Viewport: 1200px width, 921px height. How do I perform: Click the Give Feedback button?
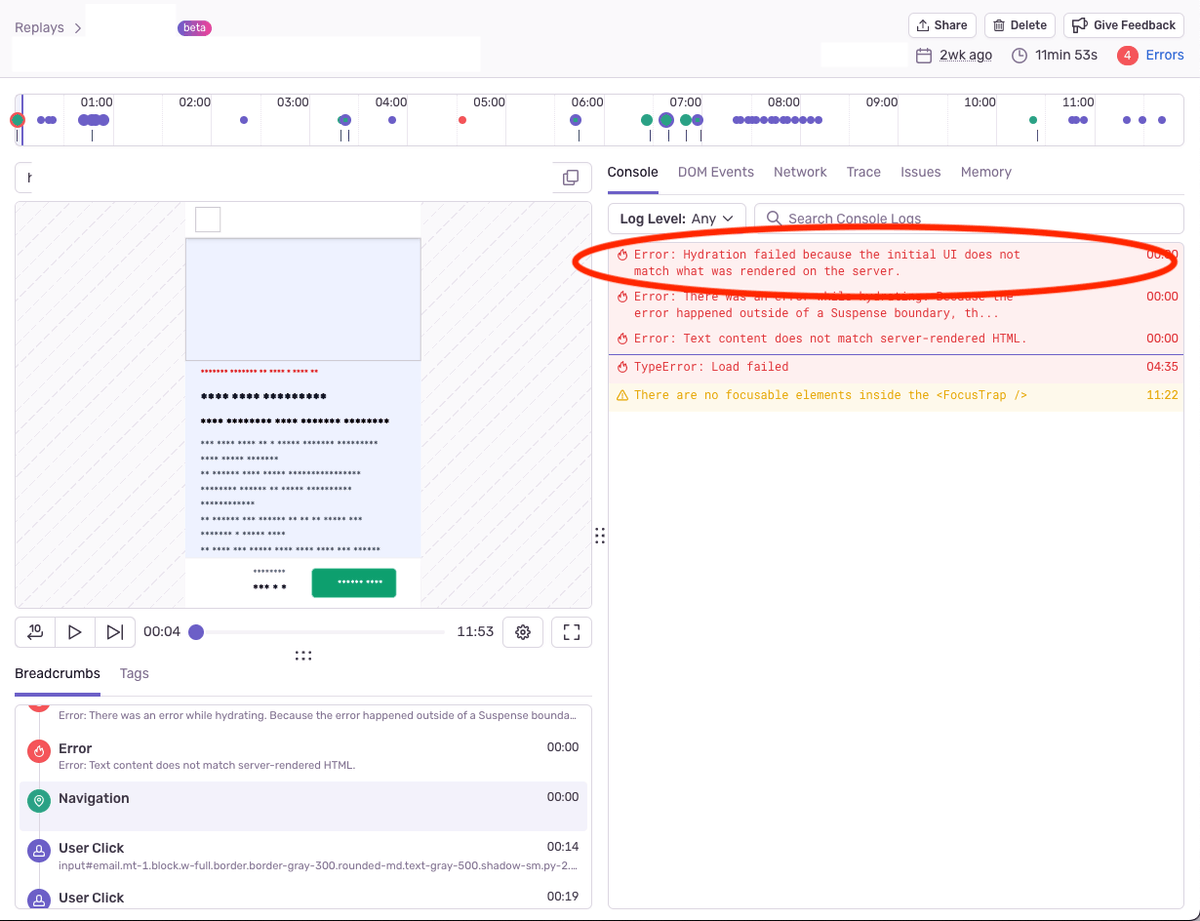pos(1123,25)
